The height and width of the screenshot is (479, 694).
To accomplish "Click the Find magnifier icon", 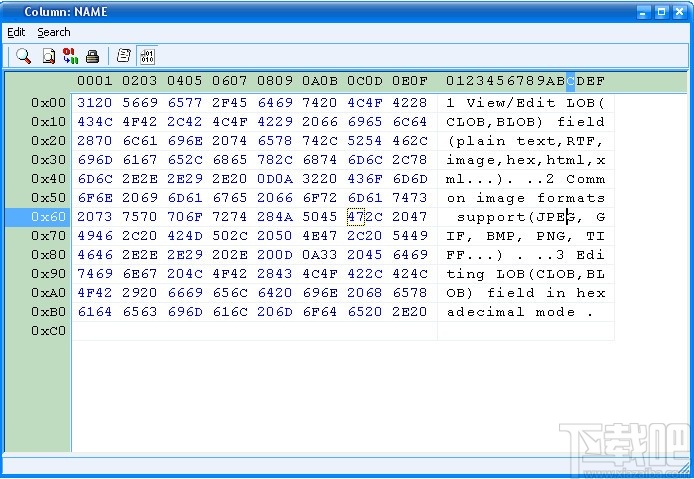I will [23, 56].
